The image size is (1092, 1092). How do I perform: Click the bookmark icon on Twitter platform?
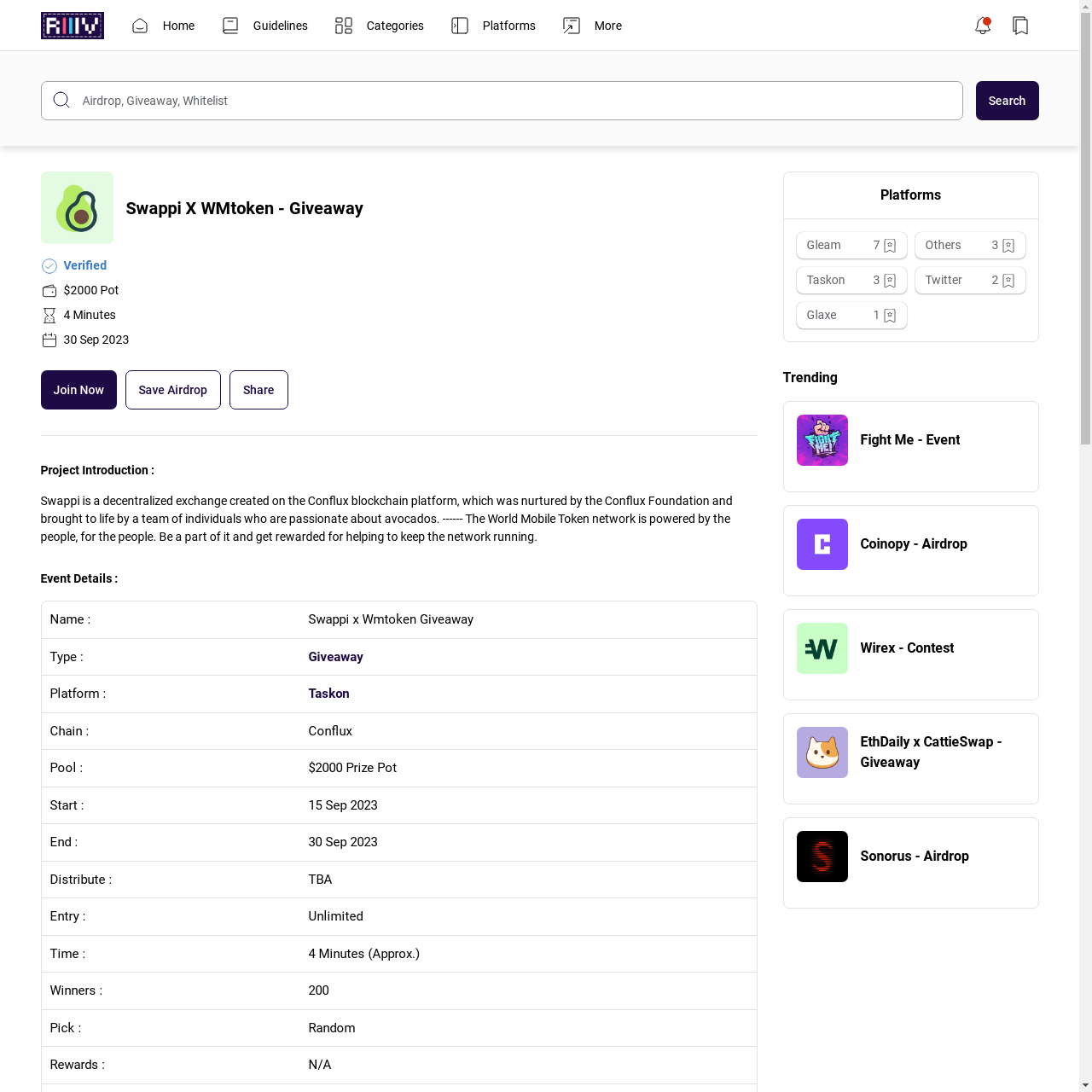coord(1008,281)
